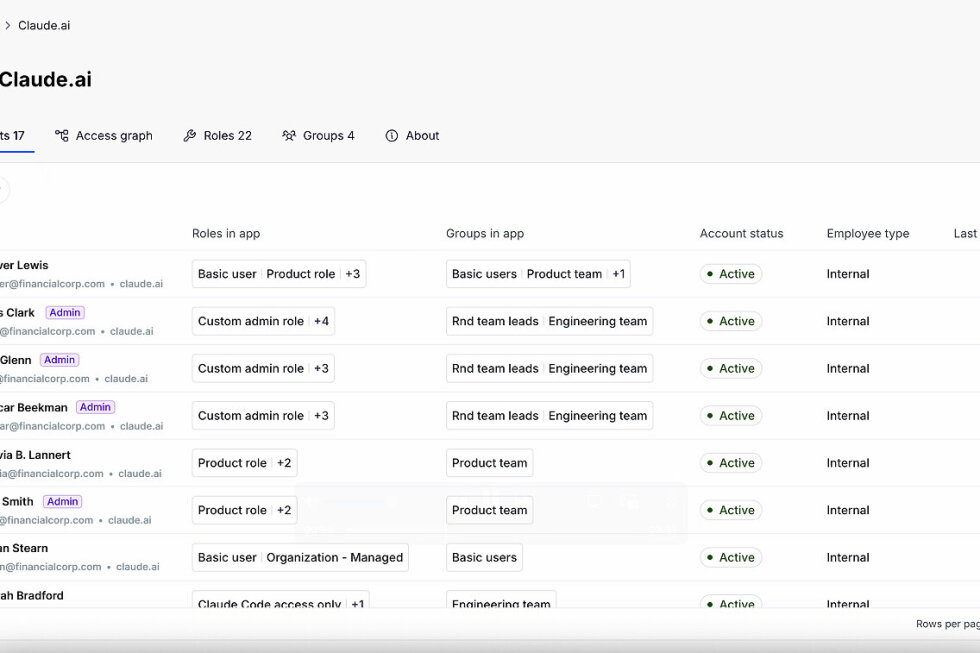Sort by Roles in app column header
980x653 pixels.
click(226, 234)
